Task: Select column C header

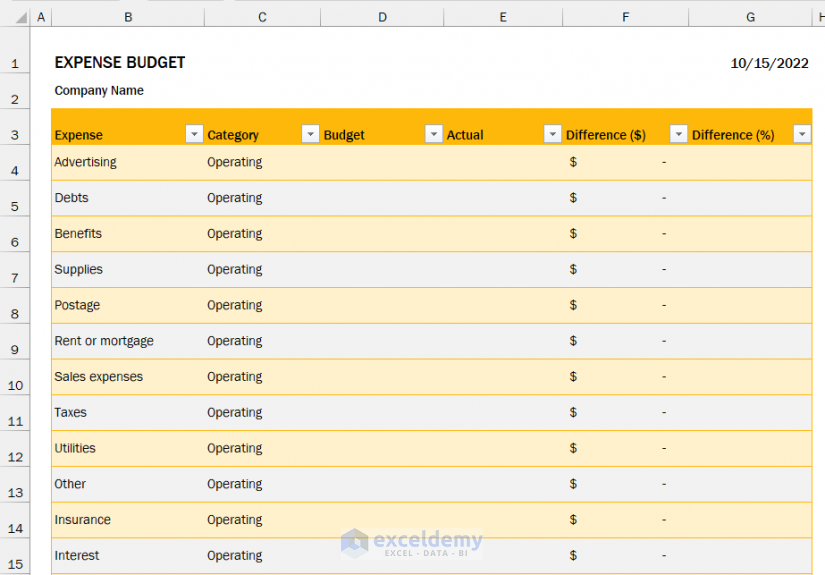Action: tap(262, 17)
